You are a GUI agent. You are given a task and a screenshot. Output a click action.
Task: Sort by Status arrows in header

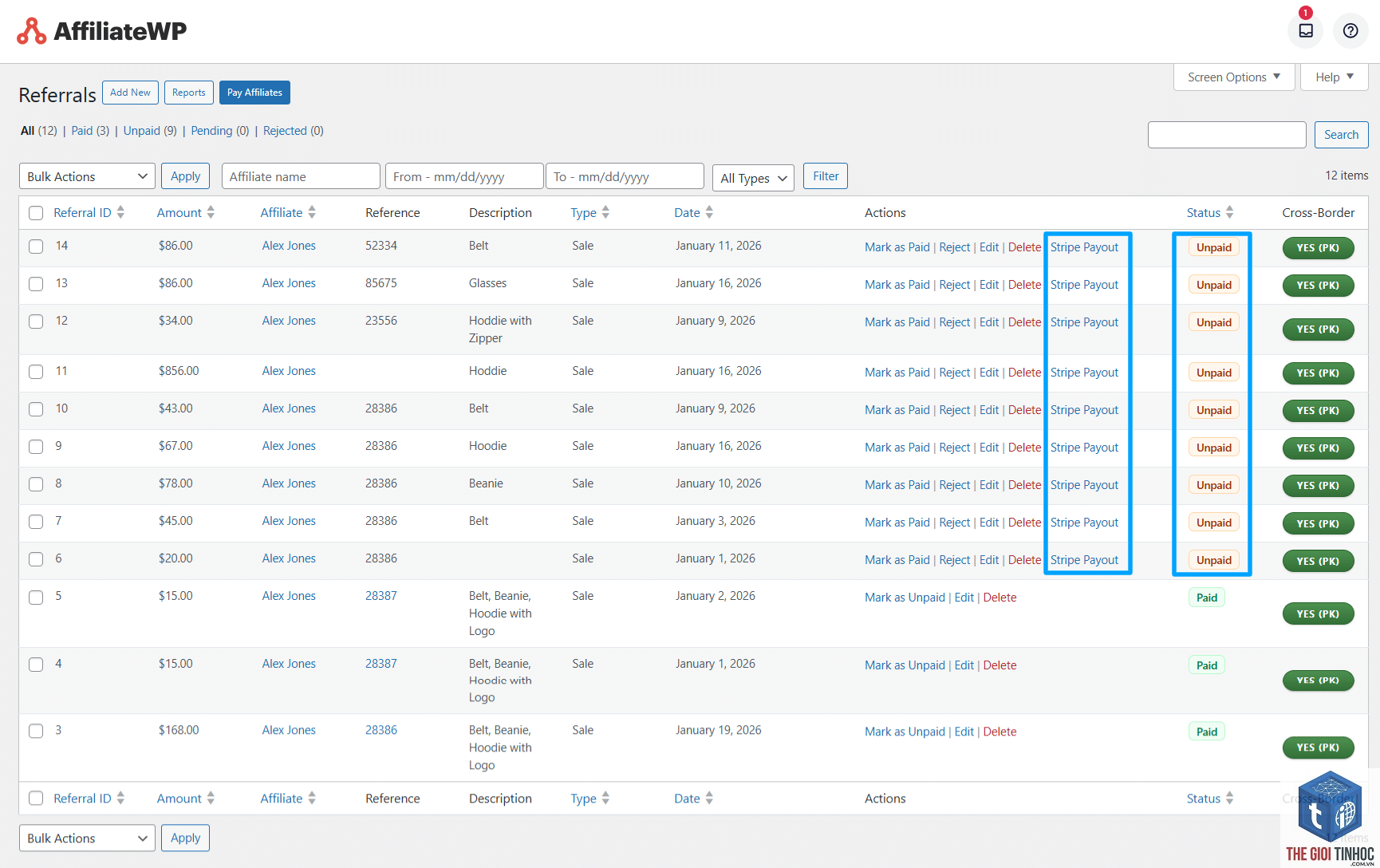pos(1229,212)
